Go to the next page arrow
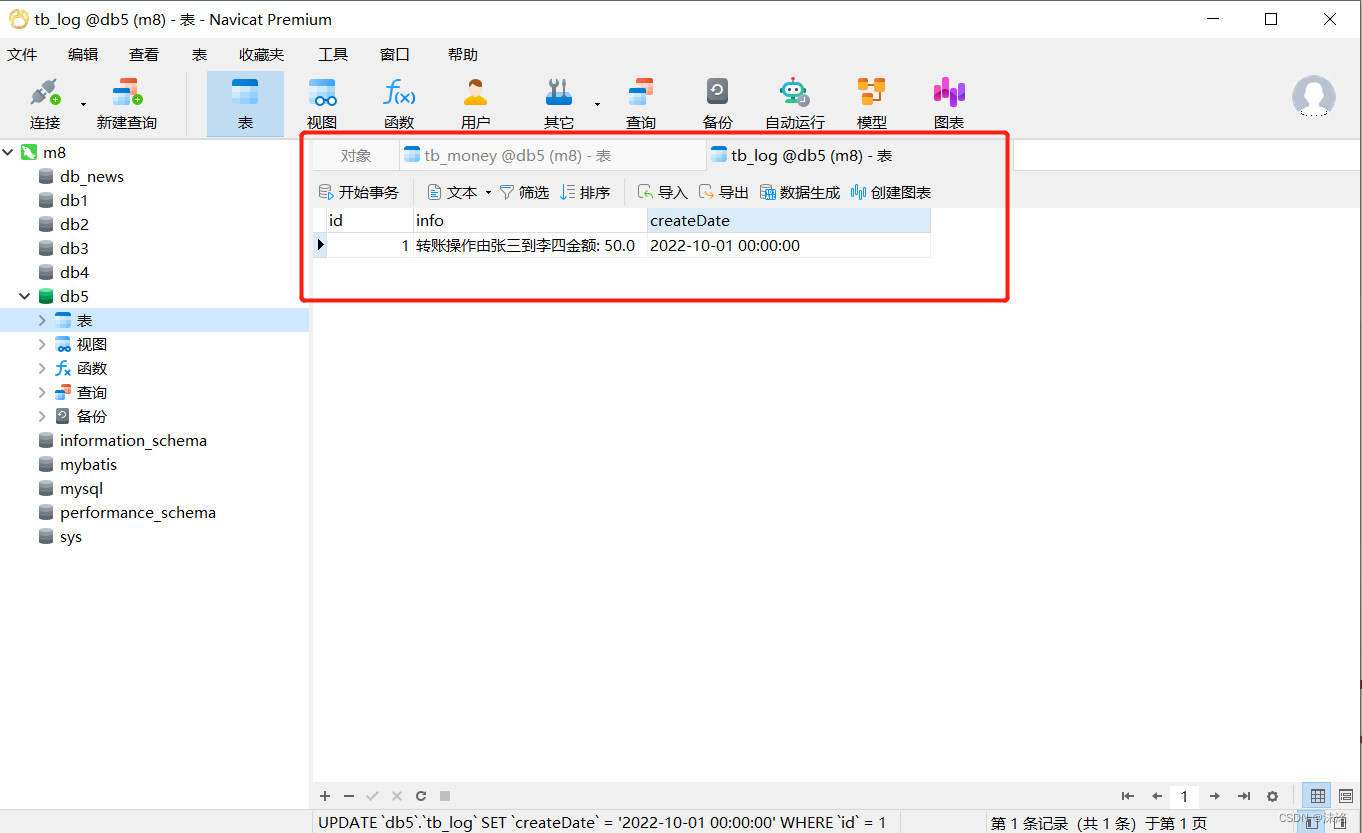The image size is (1362, 833). click(1214, 796)
